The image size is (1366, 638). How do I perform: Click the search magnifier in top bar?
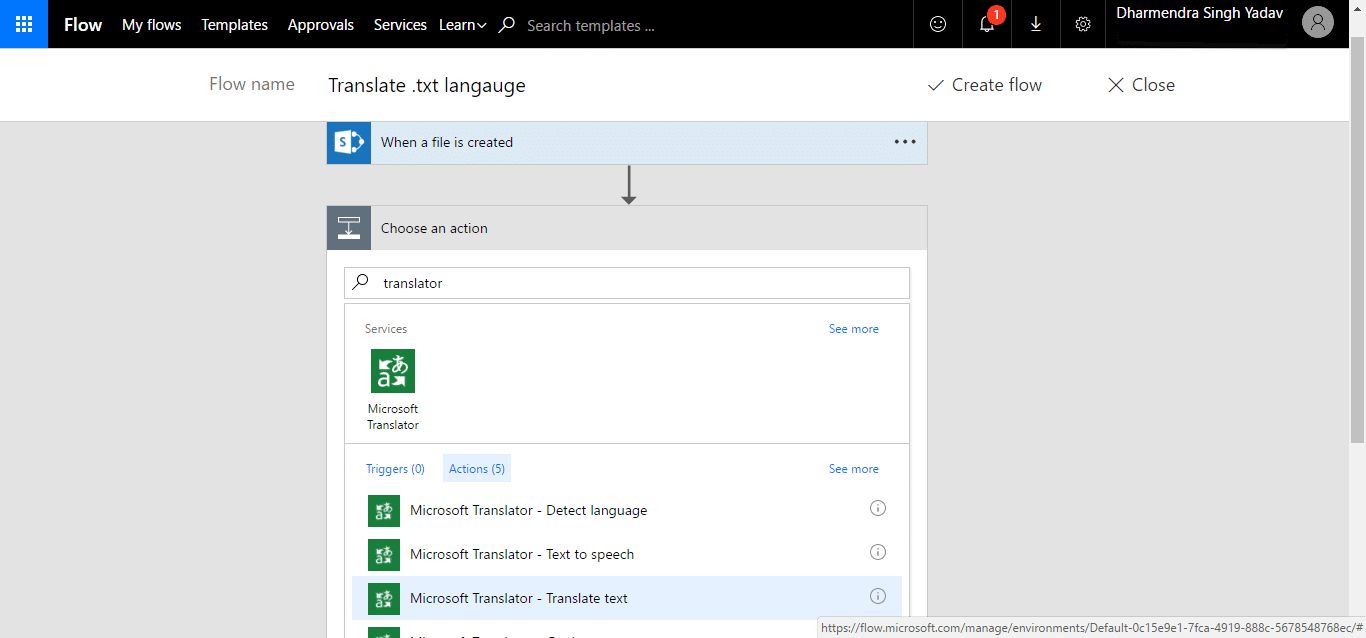(x=507, y=25)
